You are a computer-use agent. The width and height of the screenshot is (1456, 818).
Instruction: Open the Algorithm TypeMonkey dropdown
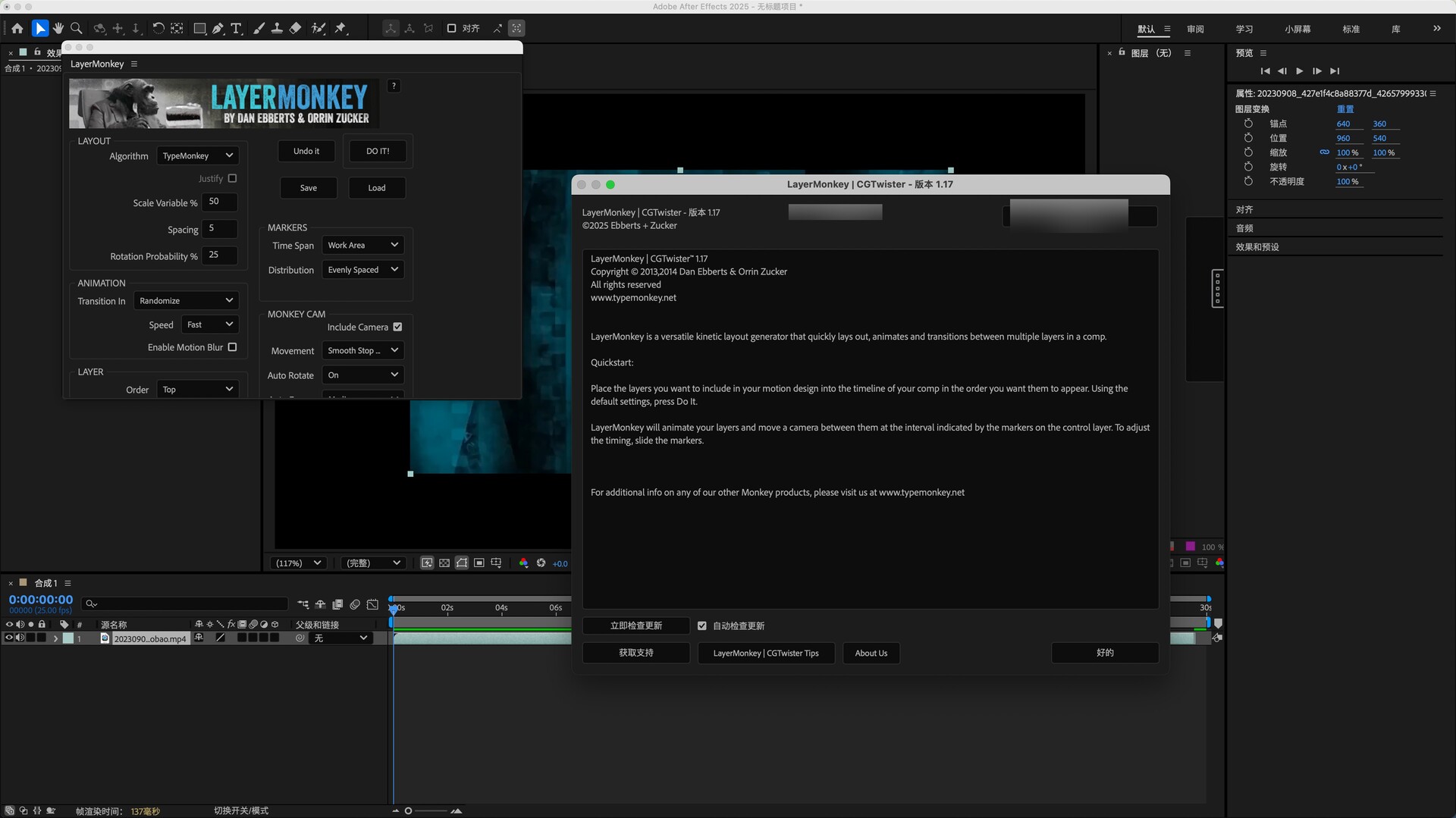197,155
